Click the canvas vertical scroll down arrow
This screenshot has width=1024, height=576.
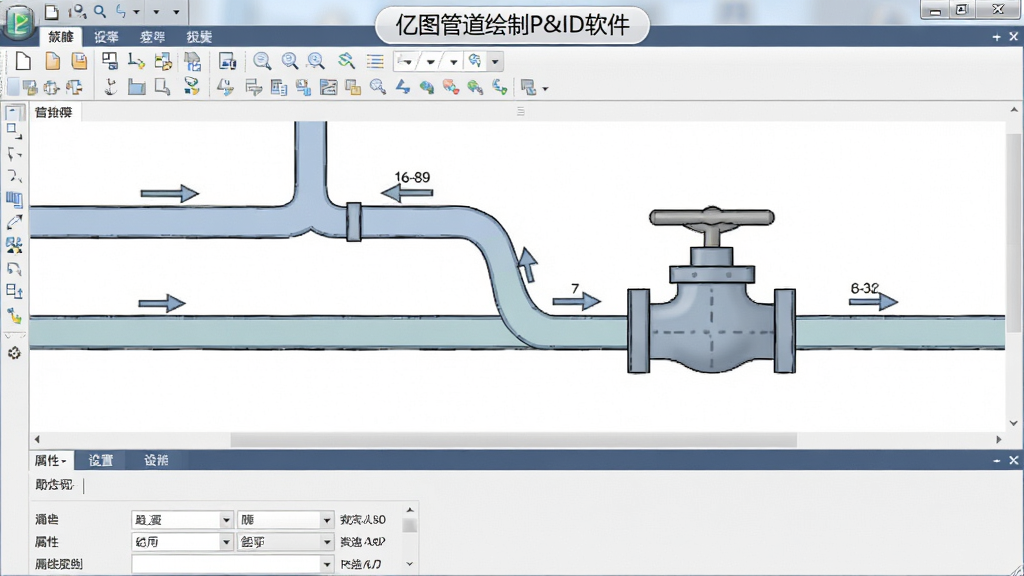[x=1014, y=423]
